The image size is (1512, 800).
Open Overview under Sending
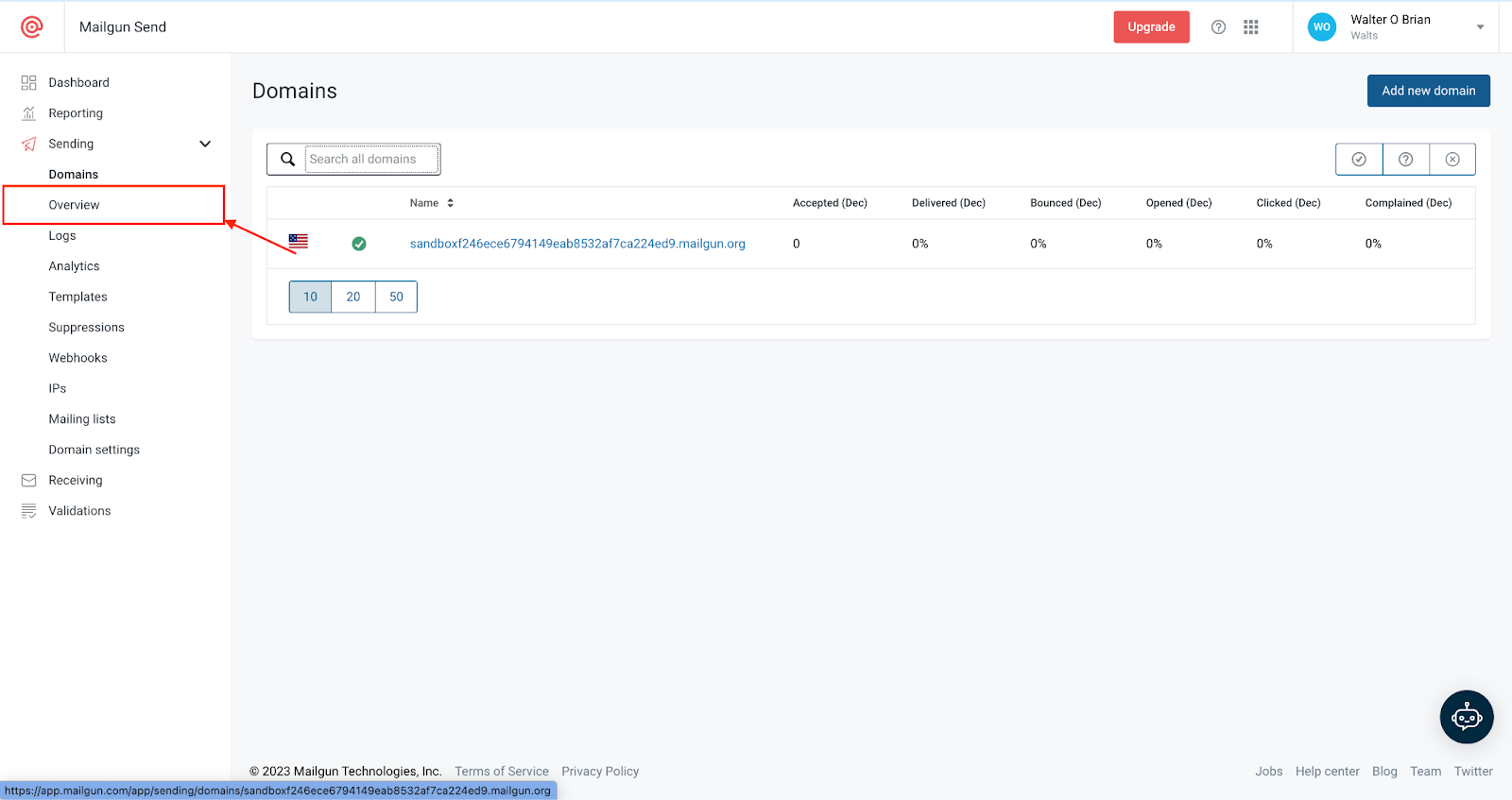tap(74, 205)
